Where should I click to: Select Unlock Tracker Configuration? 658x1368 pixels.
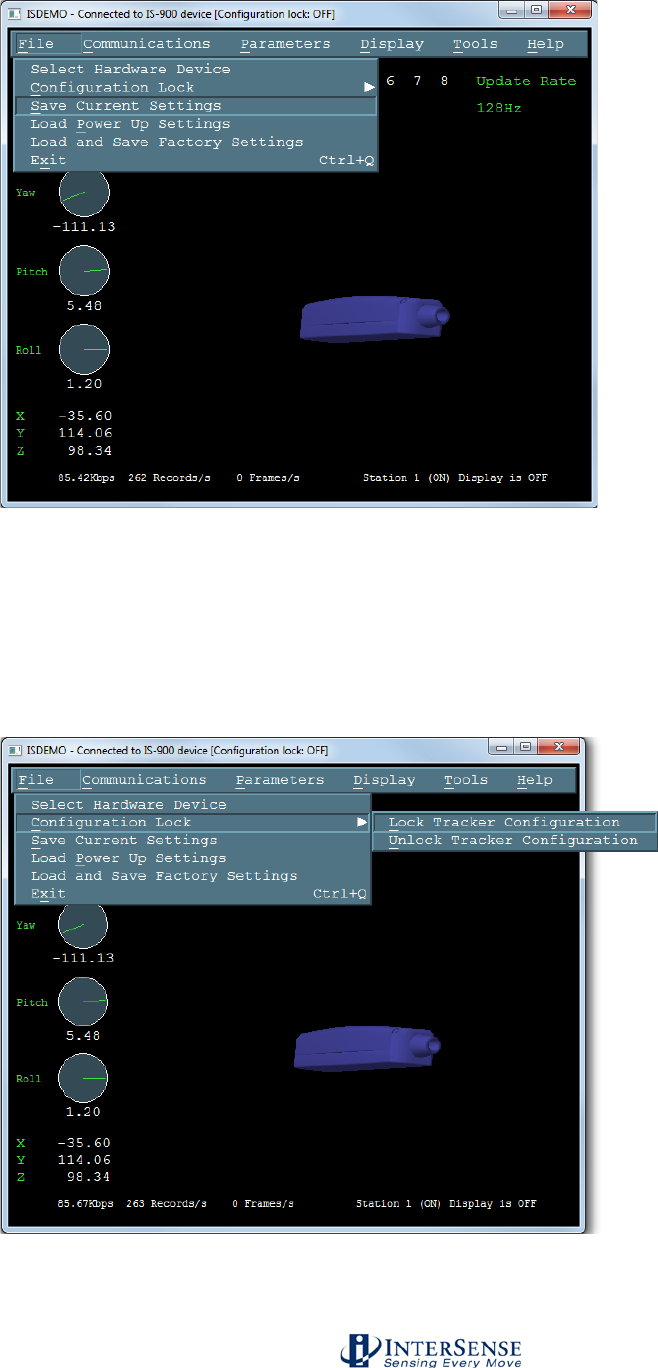tap(515, 840)
